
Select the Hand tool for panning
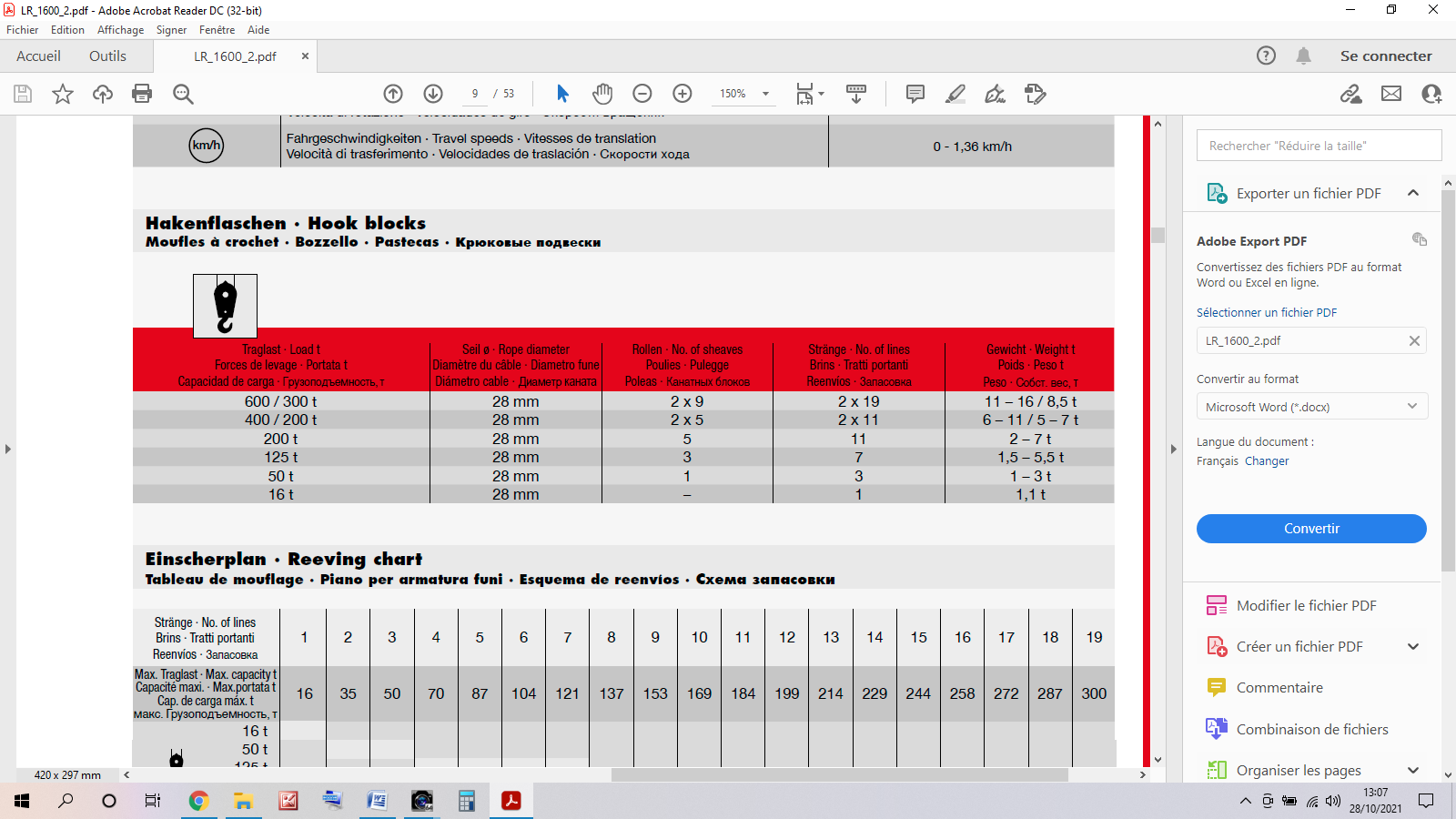[x=602, y=94]
